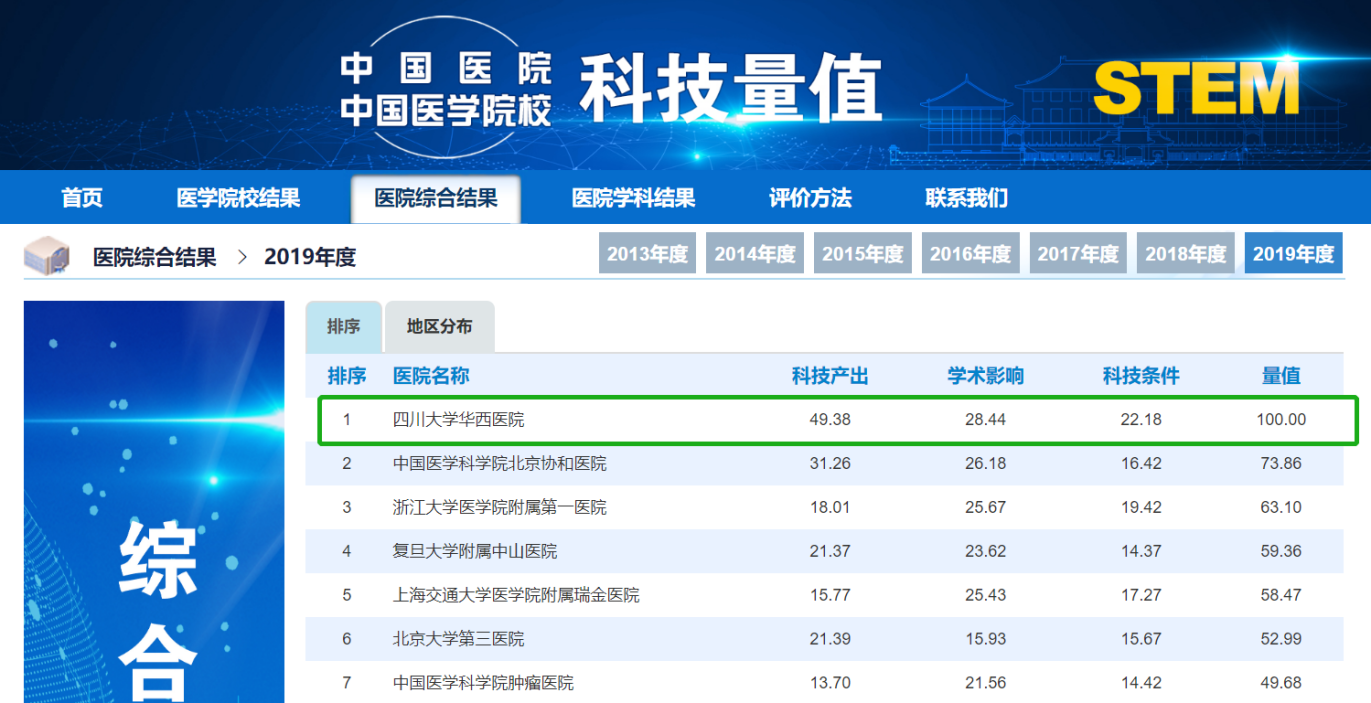
Task: Click the 49.68 量值 value
Action: point(1281,683)
